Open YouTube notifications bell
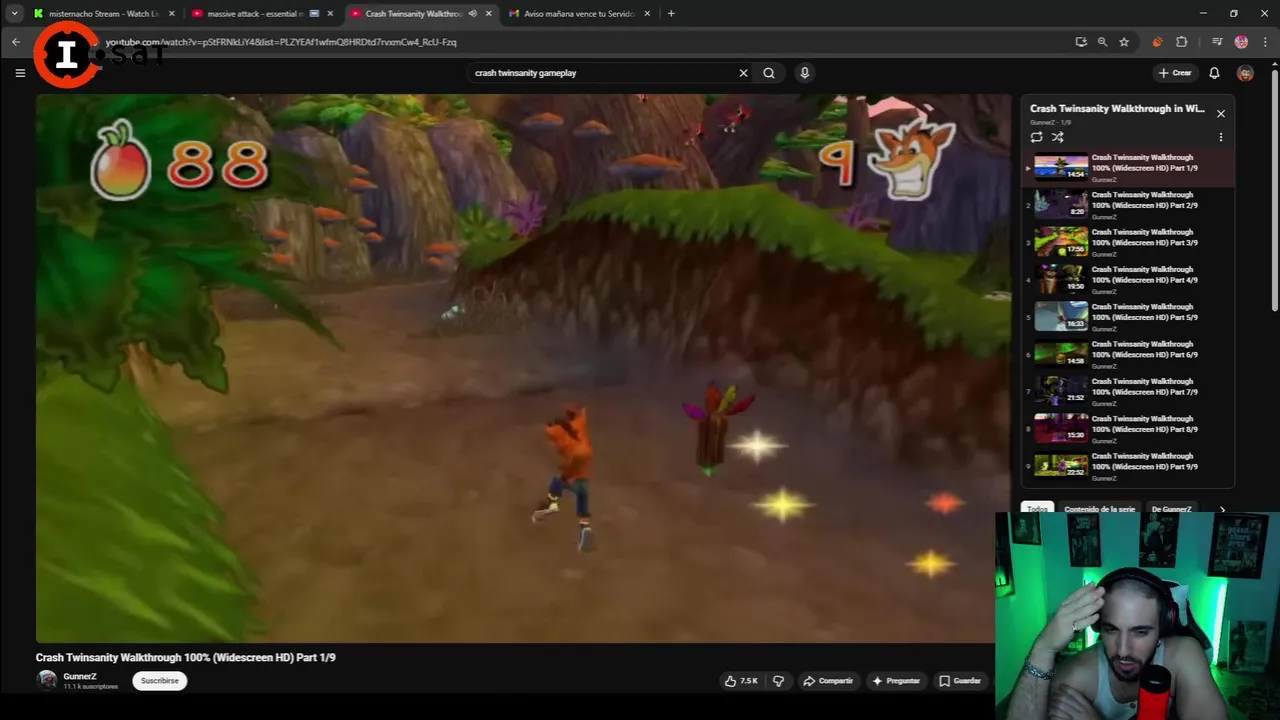Image resolution: width=1280 pixels, height=720 pixels. (1214, 73)
